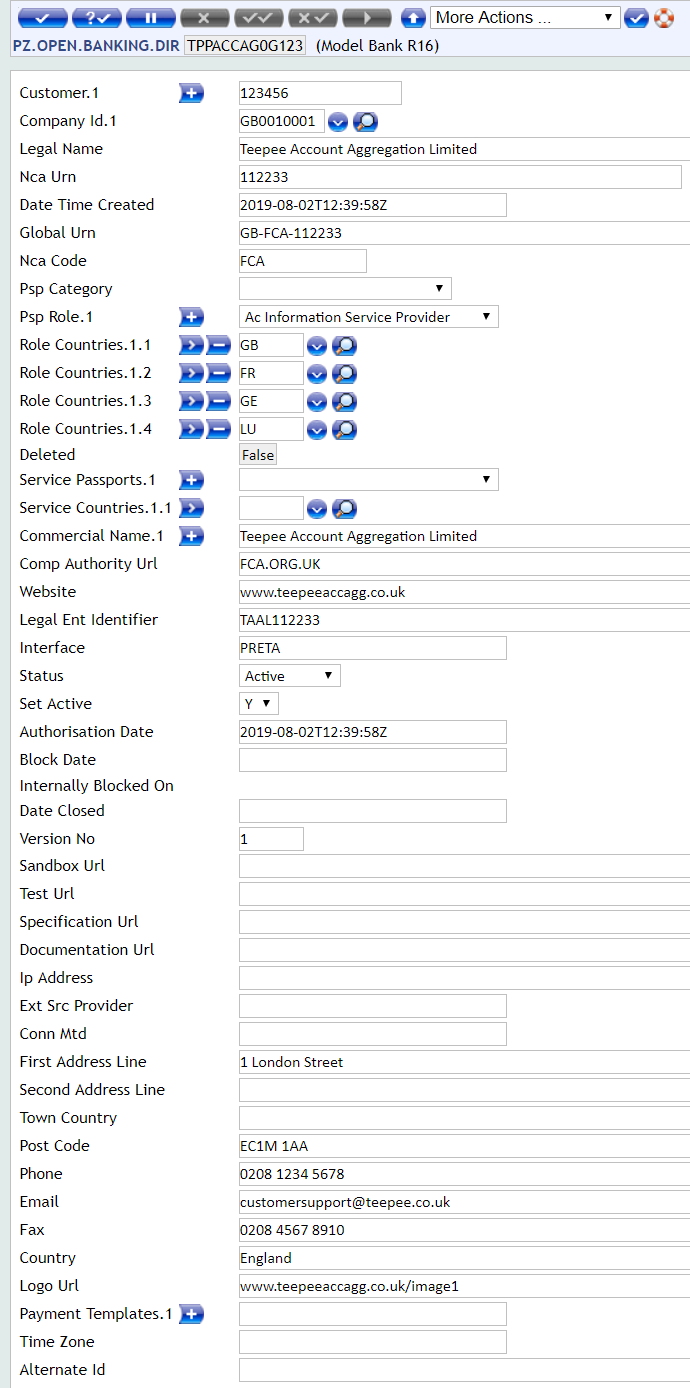
Task: Validate the deal using the question-check button
Action: (x=97, y=18)
